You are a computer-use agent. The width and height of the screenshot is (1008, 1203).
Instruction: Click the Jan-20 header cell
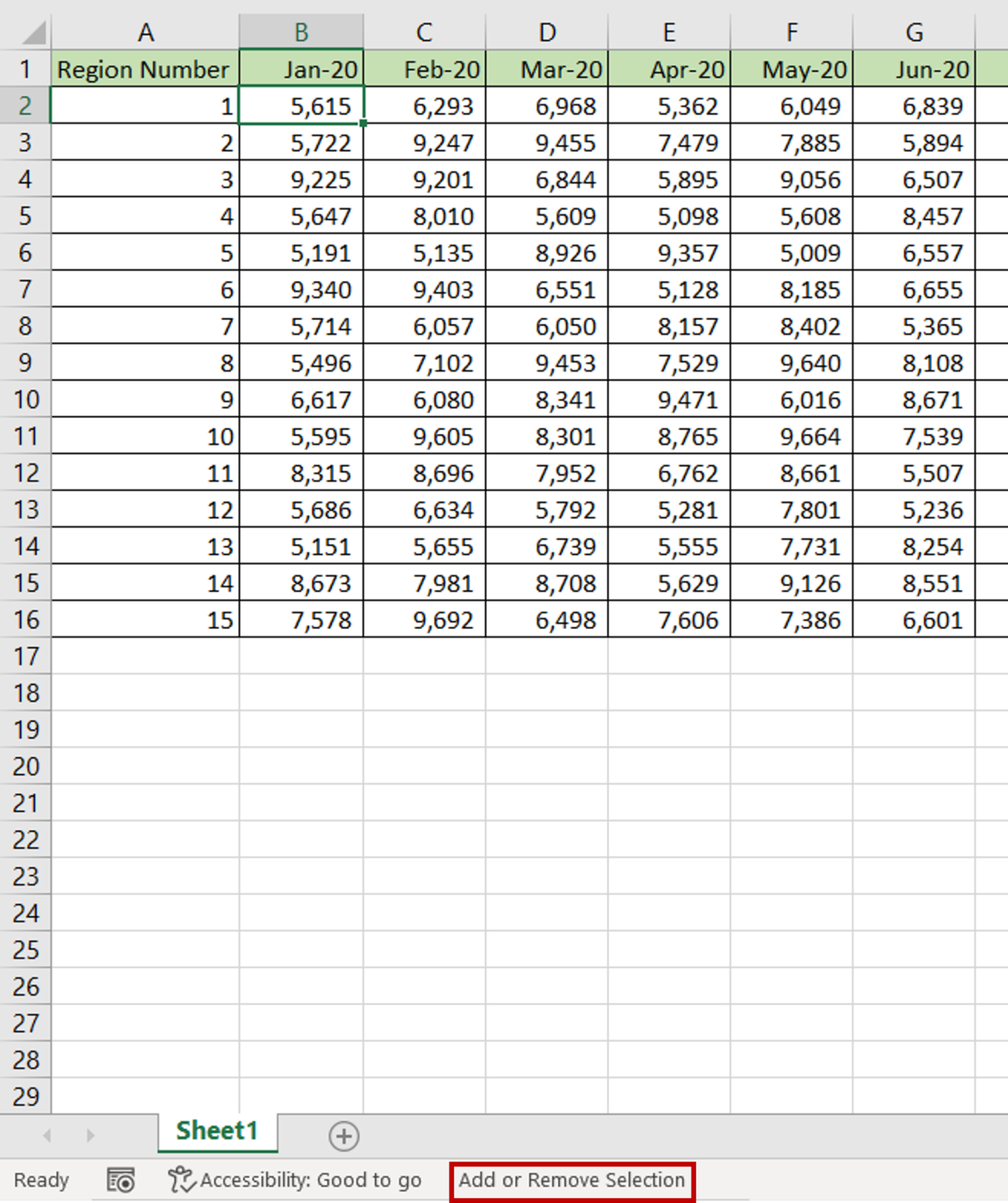click(302, 69)
